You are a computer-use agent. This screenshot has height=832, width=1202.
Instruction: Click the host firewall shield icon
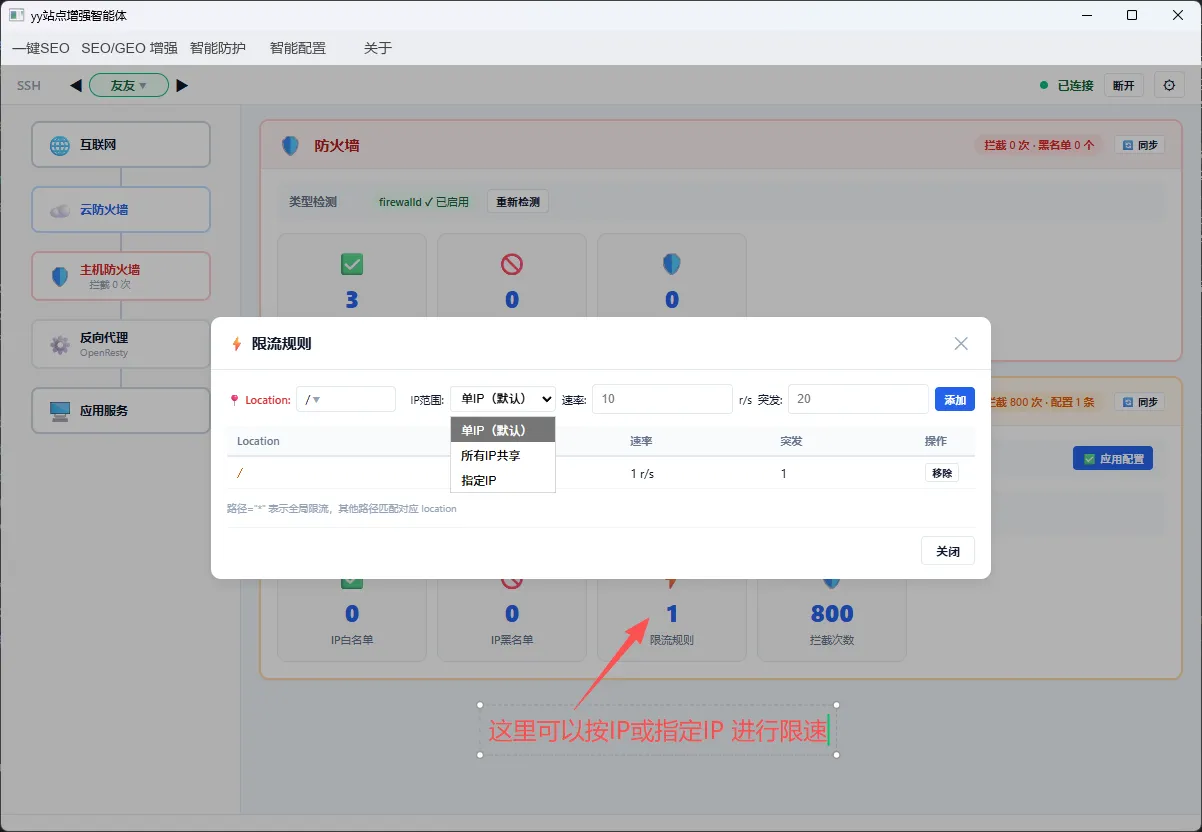coord(60,276)
